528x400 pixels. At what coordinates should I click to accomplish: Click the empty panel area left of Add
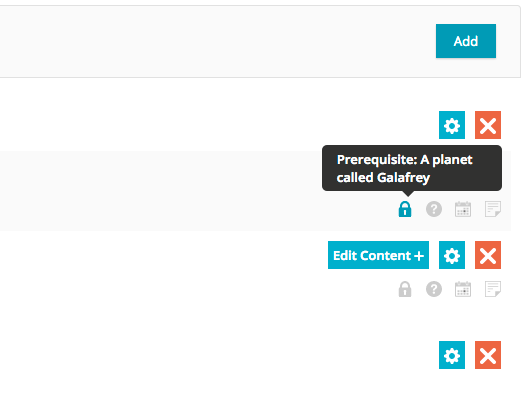coord(216,41)
